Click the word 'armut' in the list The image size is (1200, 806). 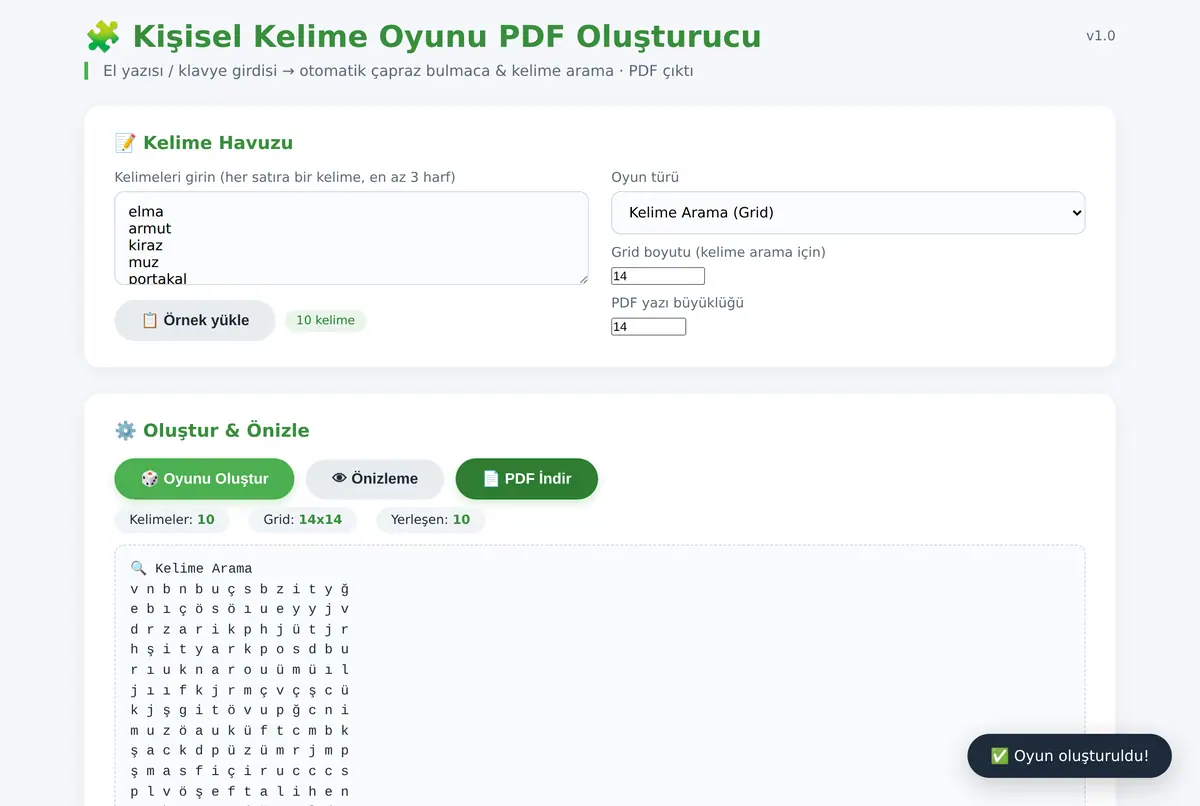click(x=150, y=229)
